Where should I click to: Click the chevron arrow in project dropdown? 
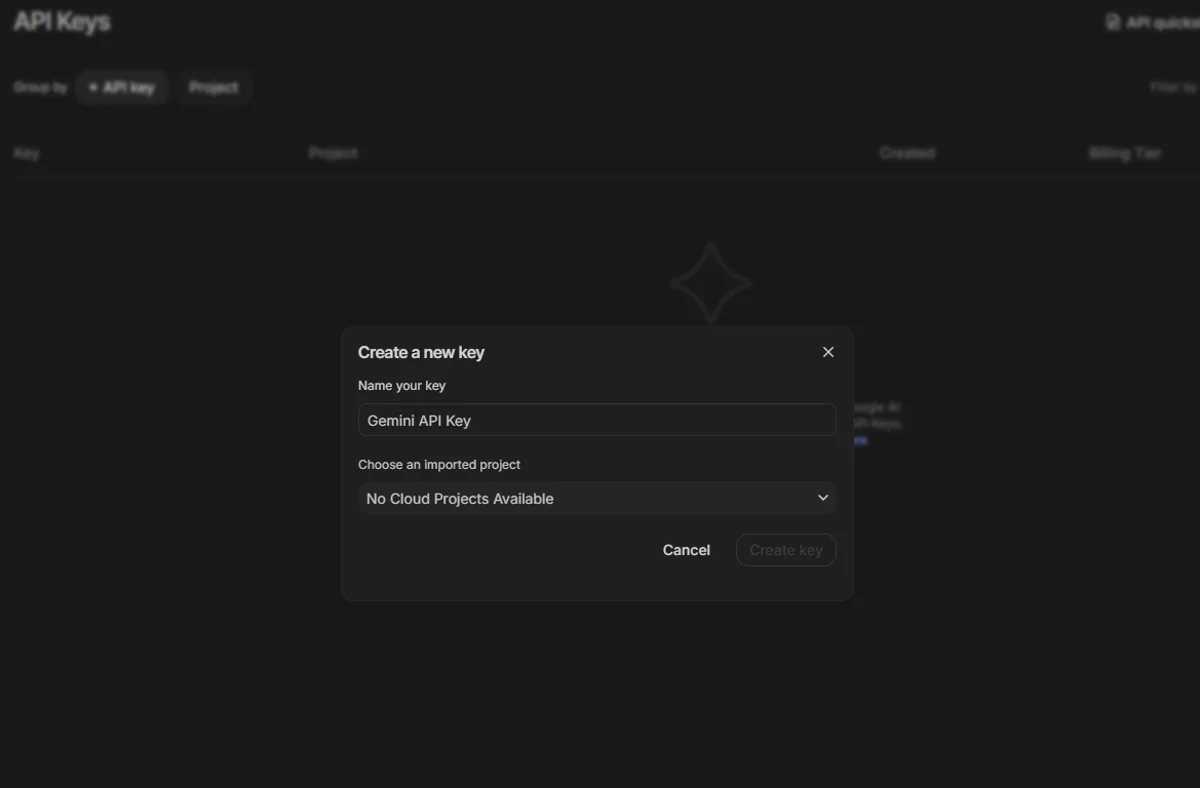pyautogui.click(x=823, y=498)
